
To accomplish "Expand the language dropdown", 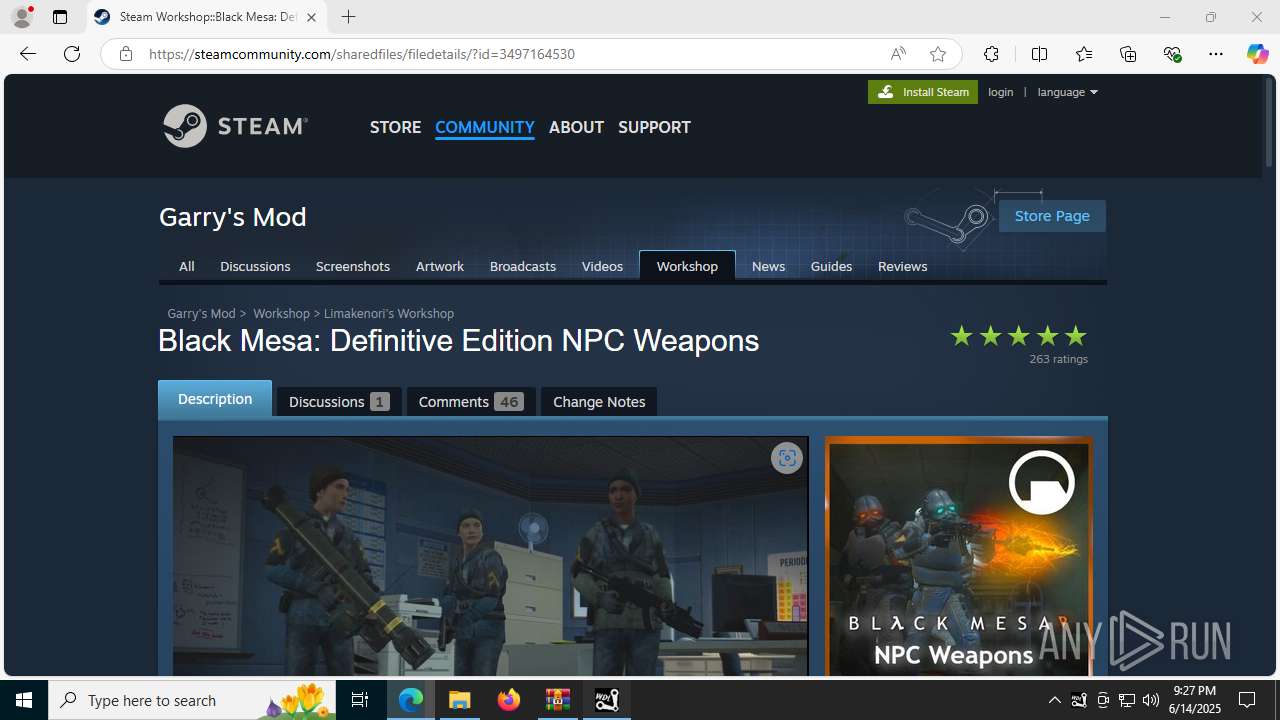I will (x=1067, y=92).
